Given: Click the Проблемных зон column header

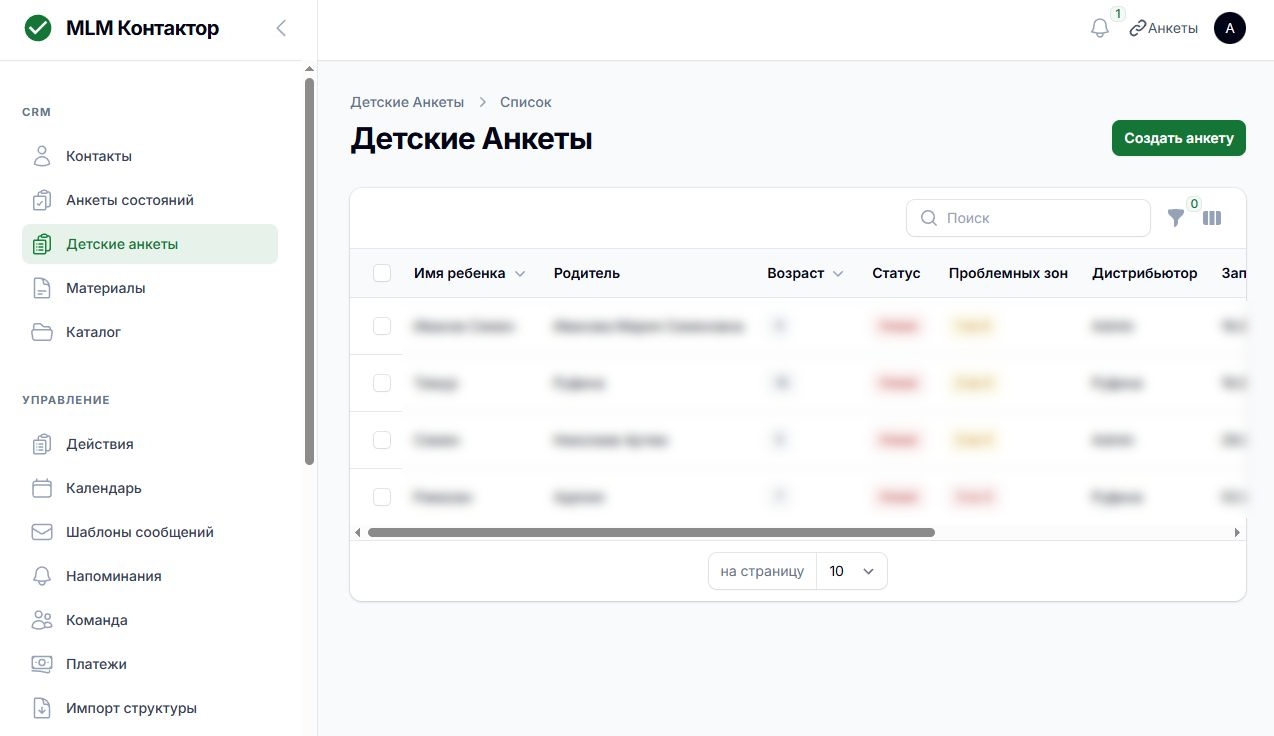Looking at the screenshot, I should (1008, 273).
